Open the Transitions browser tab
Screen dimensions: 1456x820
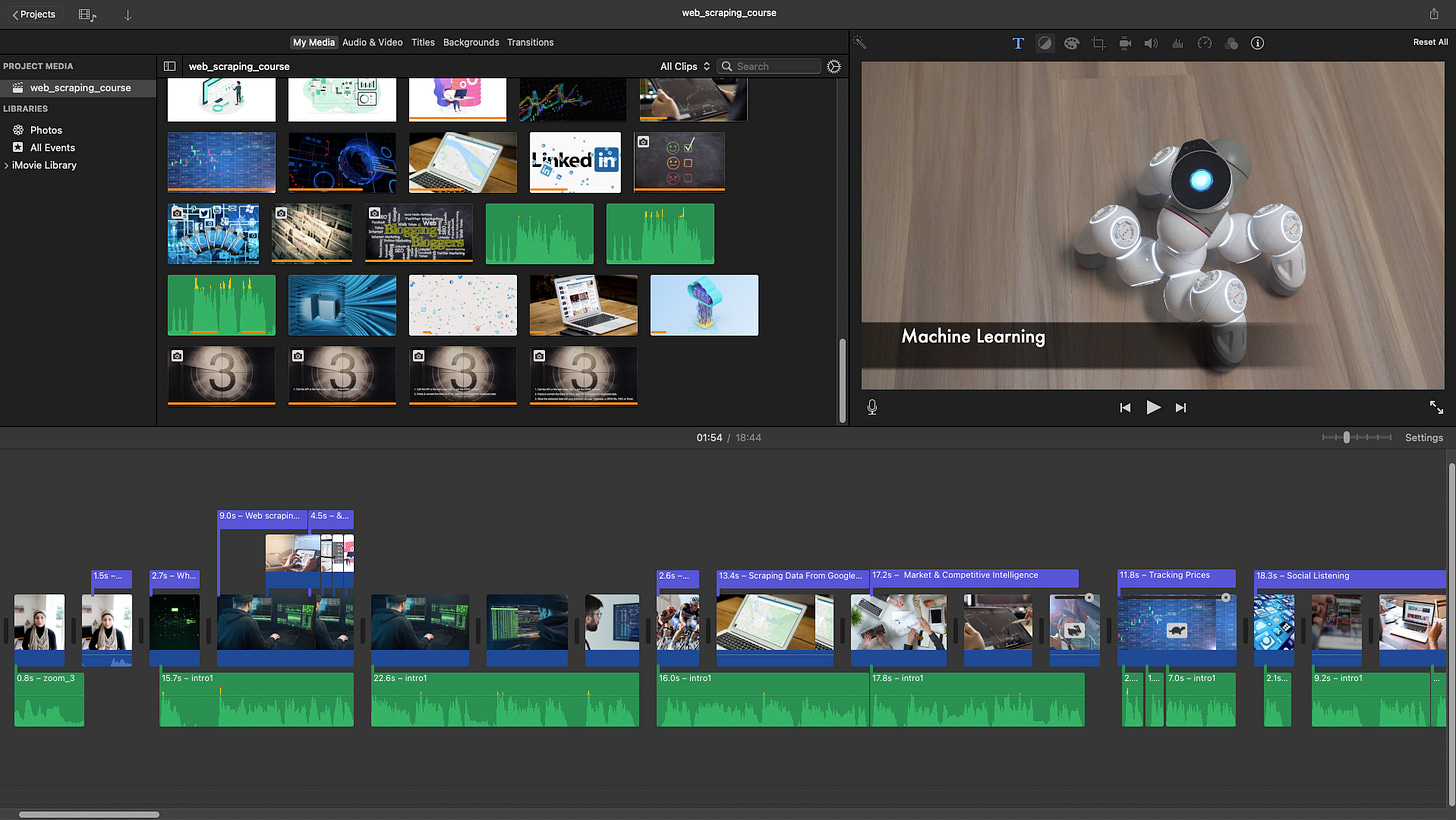pos(530,42)
